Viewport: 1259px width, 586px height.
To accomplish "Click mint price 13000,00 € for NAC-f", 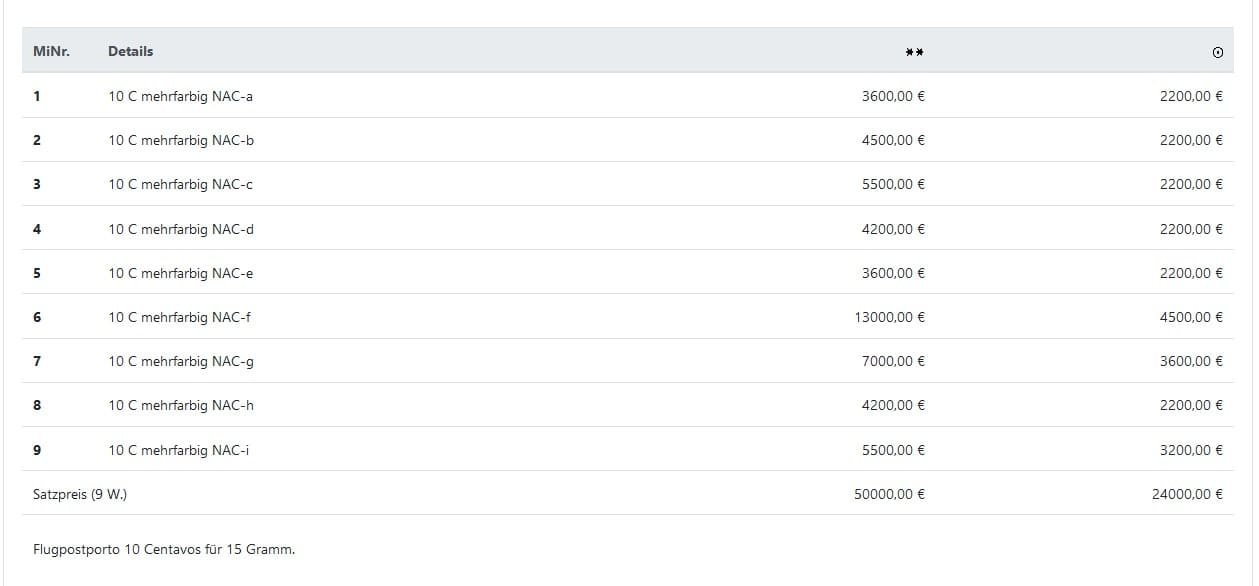I will click(x=889, y=317).
